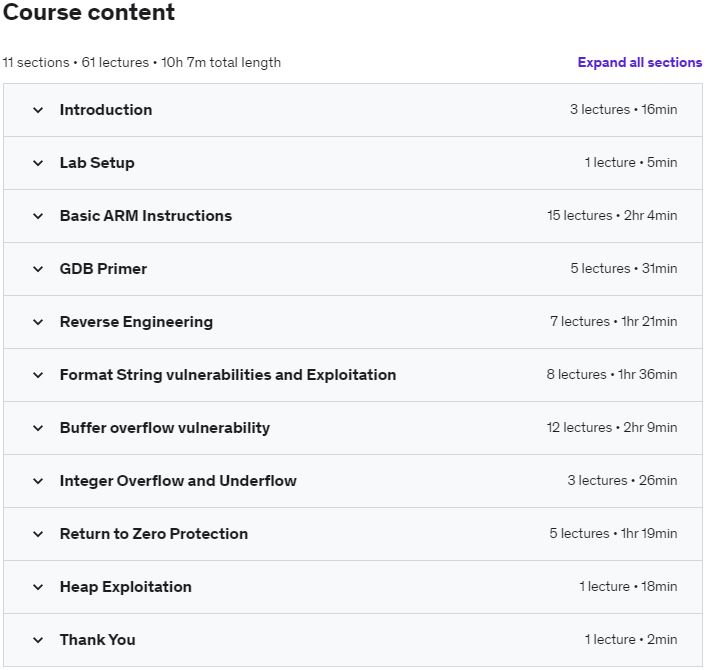
Task: Click the 3 lectures • 26min label
Action: (622, 481)
